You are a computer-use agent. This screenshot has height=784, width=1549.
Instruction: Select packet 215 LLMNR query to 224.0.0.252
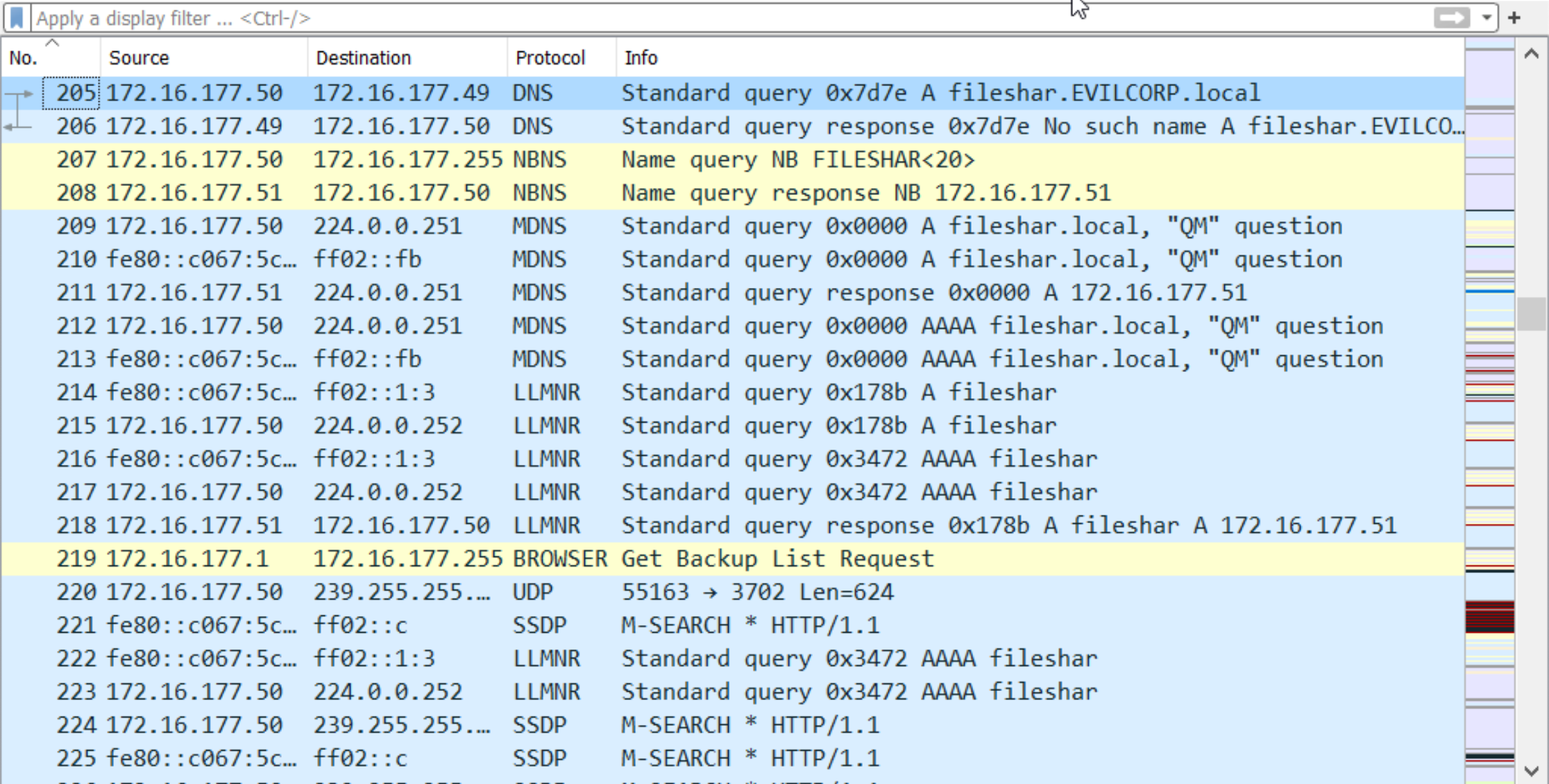[733, 426]
